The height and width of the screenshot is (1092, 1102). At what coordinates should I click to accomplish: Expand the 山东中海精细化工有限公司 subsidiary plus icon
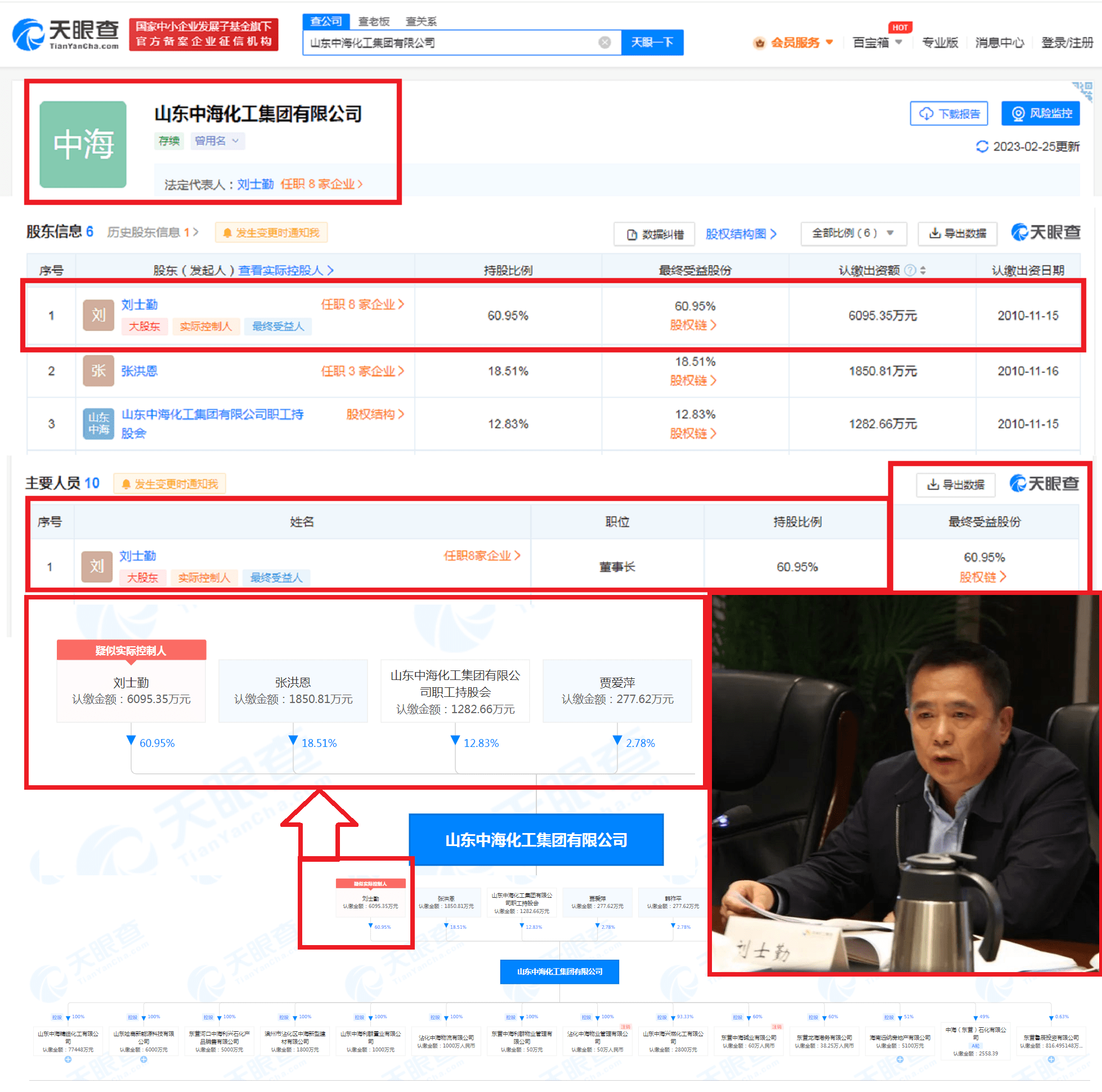click(68, 1059)
